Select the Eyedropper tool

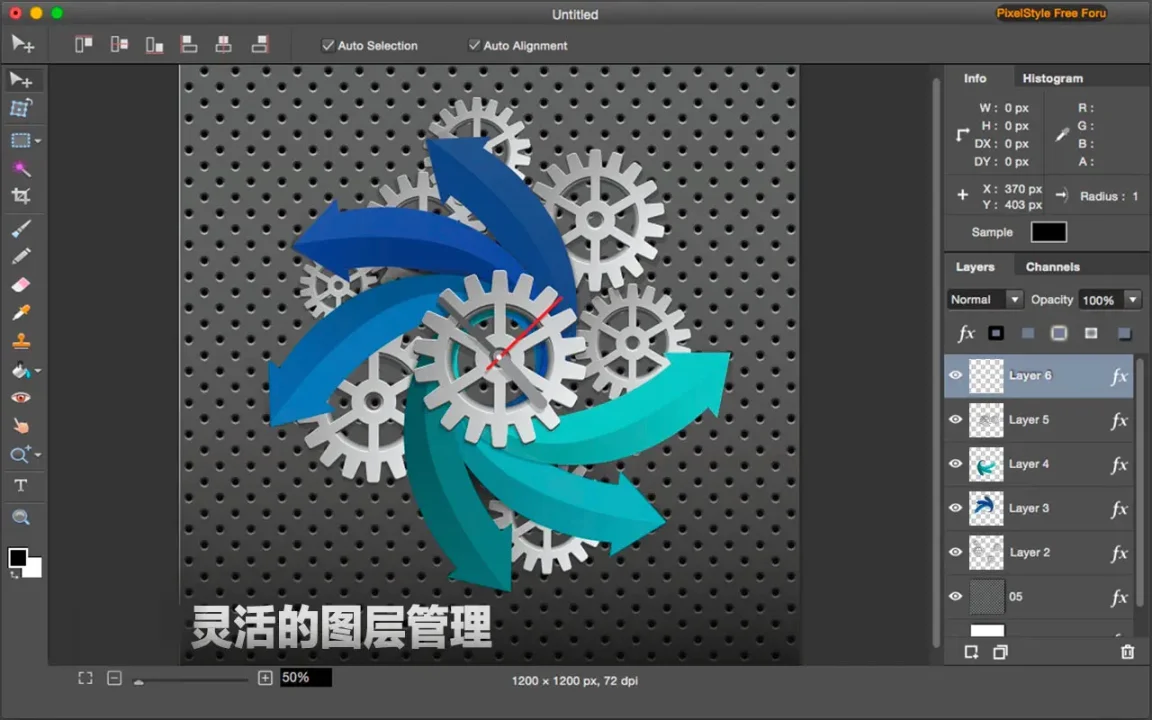21,312
